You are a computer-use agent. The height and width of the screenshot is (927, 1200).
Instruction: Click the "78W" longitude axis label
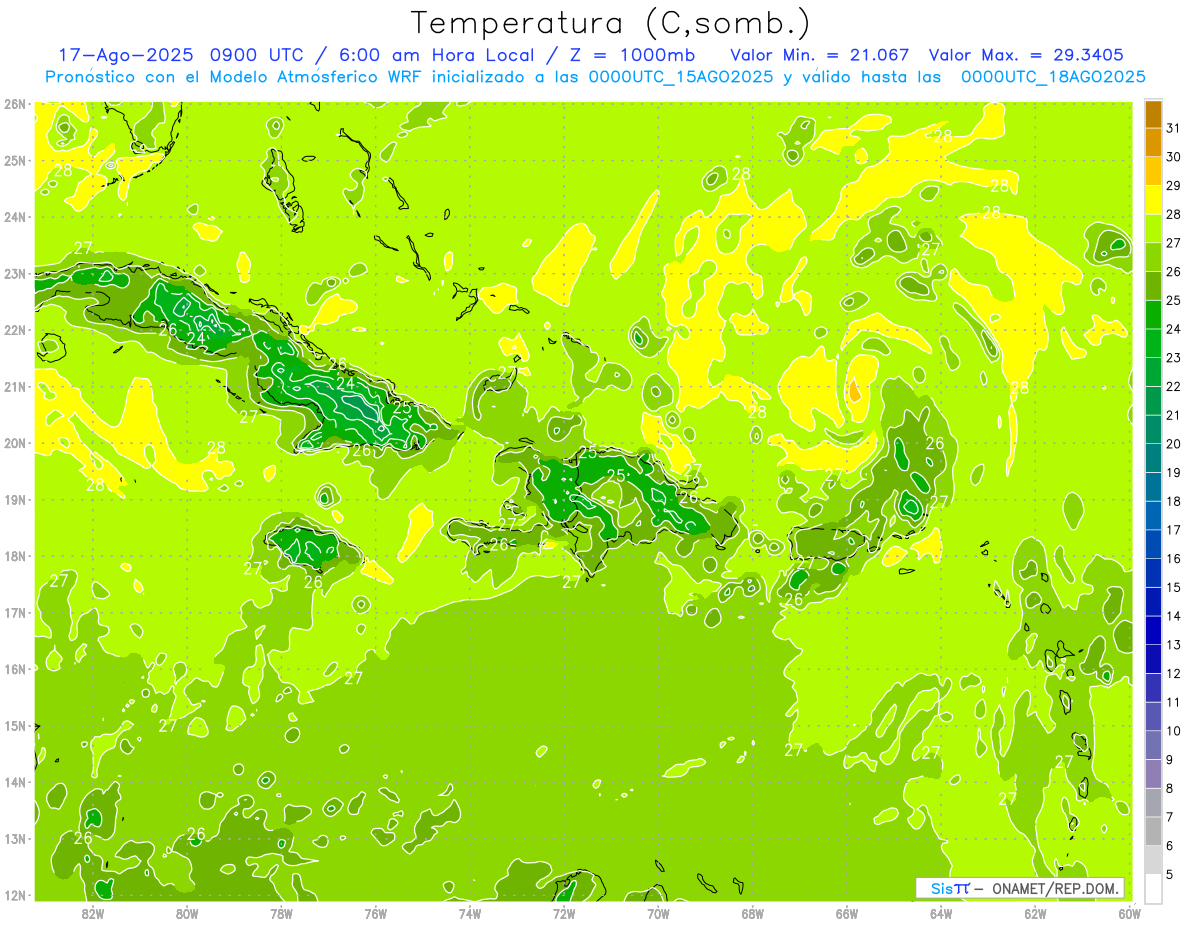[281, 913]
